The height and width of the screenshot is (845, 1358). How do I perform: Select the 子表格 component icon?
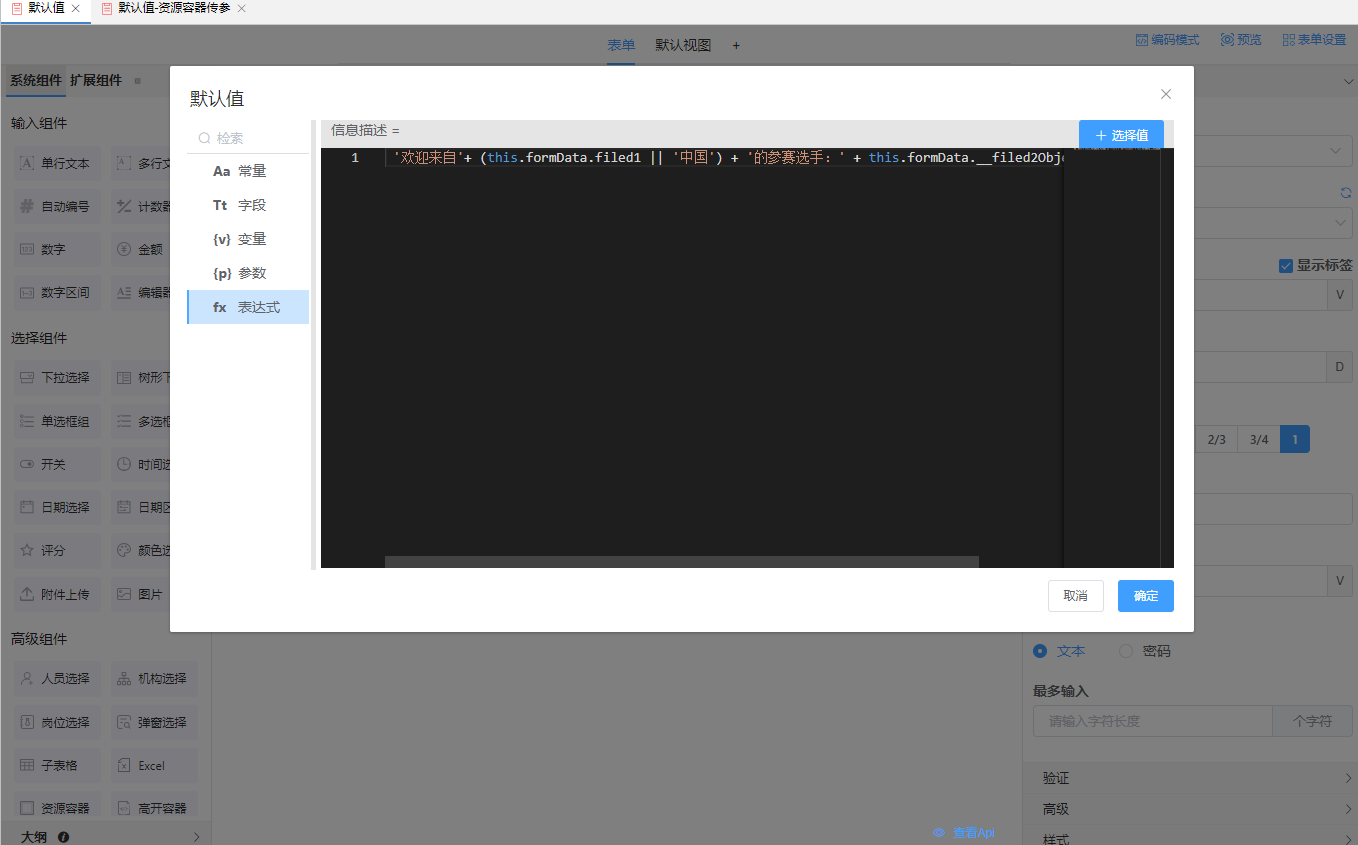point(28,766)
